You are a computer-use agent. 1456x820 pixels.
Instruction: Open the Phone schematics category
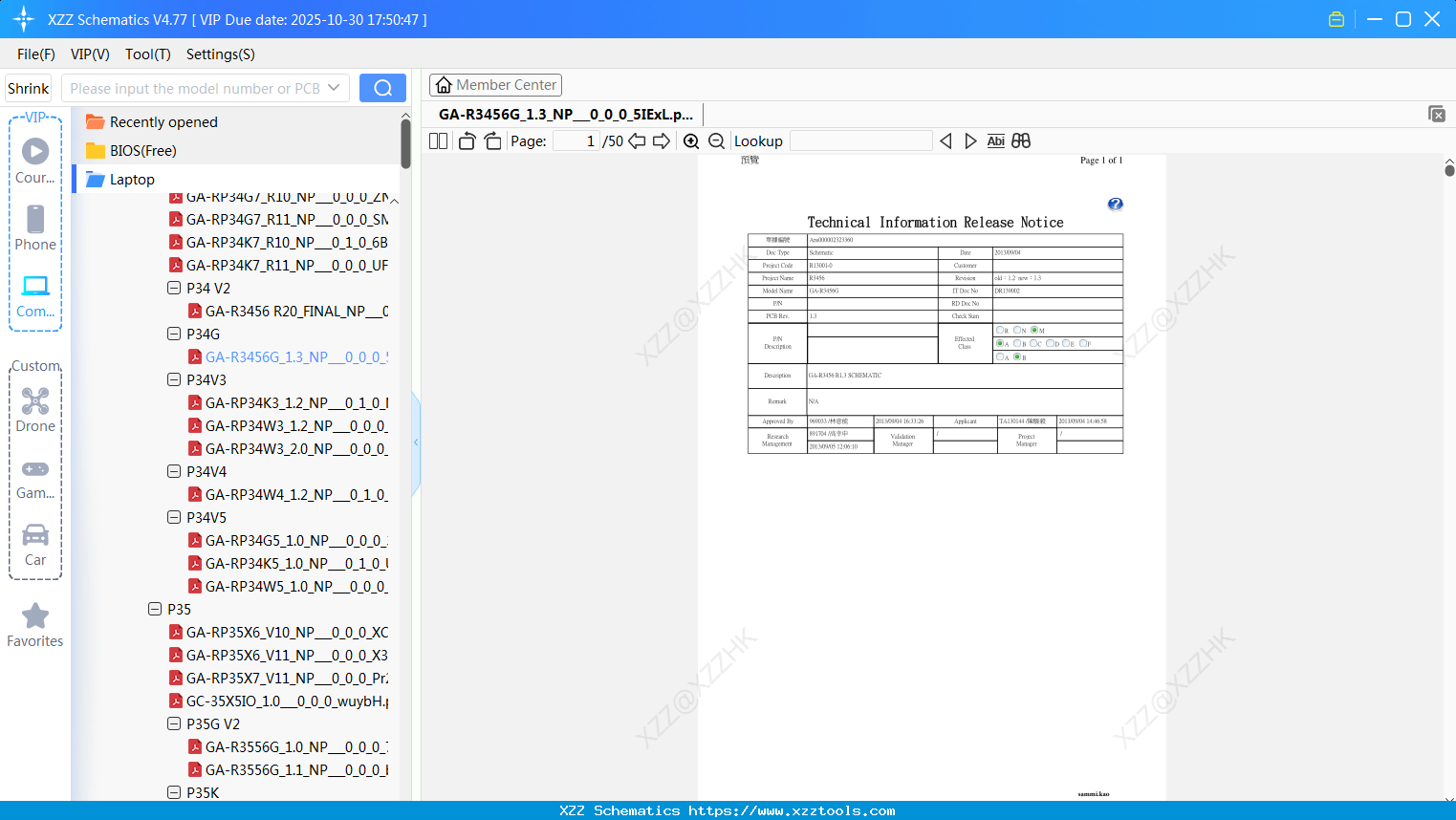point(35,227)
